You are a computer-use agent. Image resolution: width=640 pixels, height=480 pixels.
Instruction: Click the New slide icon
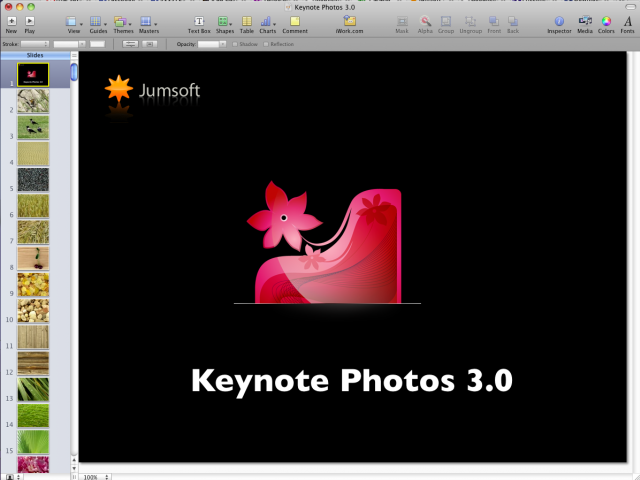(11, 21)
